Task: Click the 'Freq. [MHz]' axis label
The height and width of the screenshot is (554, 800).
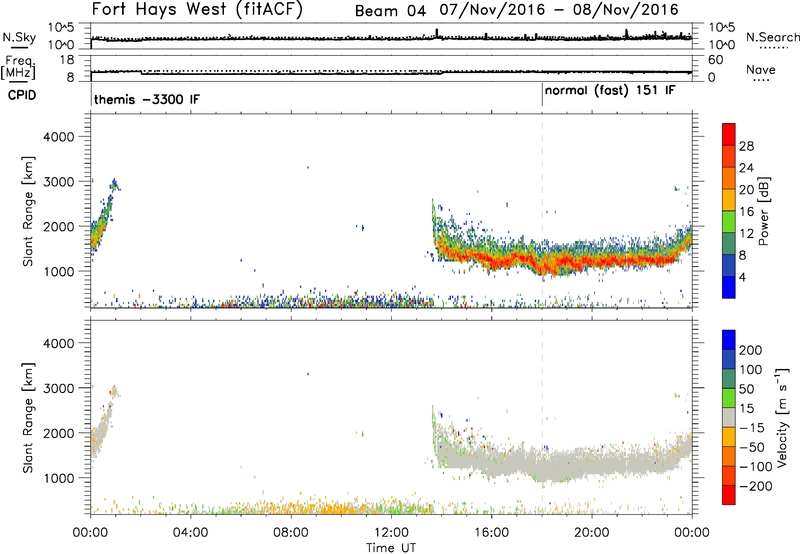Action: (x=18, y=67)
